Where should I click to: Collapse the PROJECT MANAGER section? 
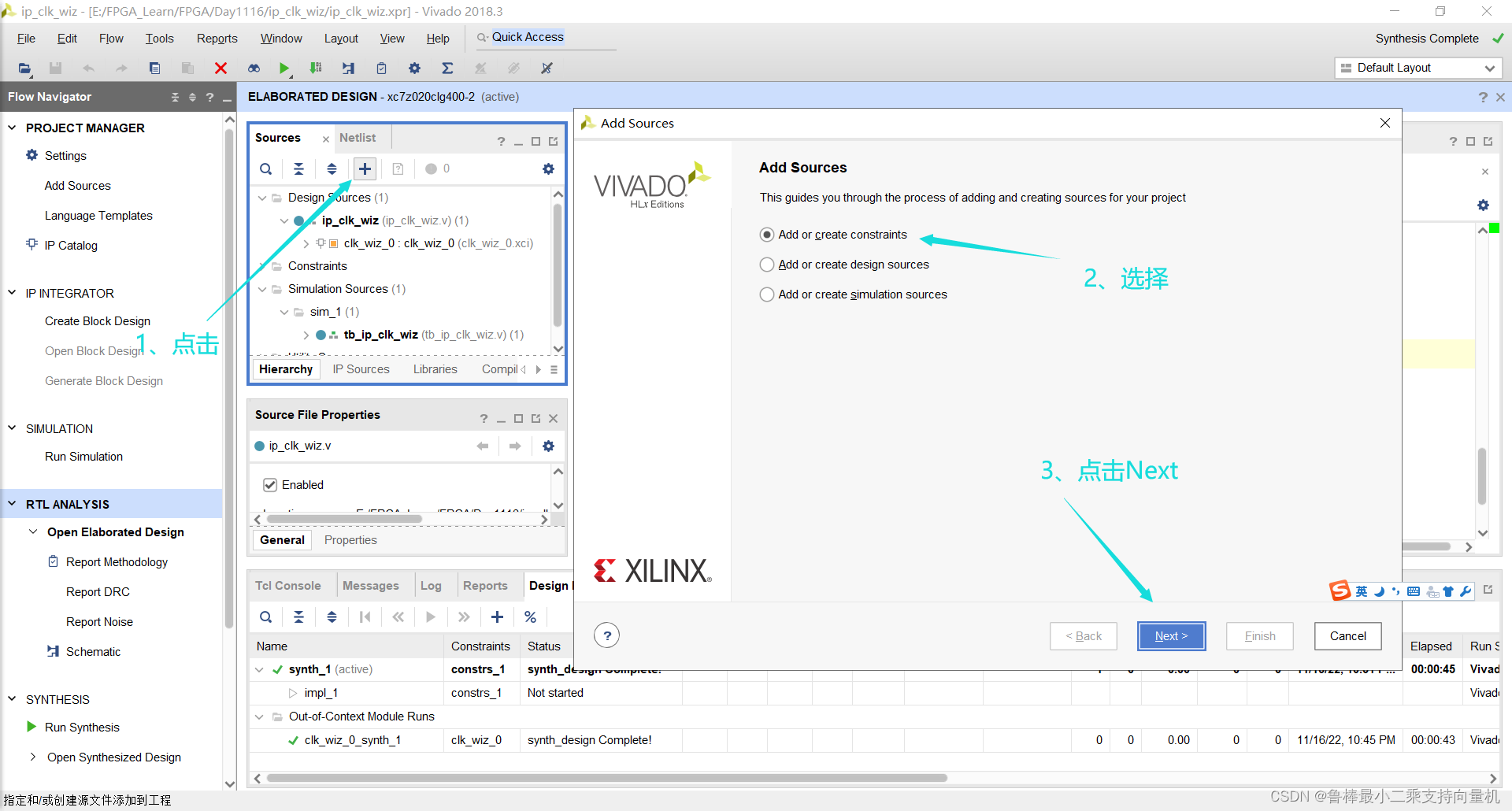click(x=12, y=128)
